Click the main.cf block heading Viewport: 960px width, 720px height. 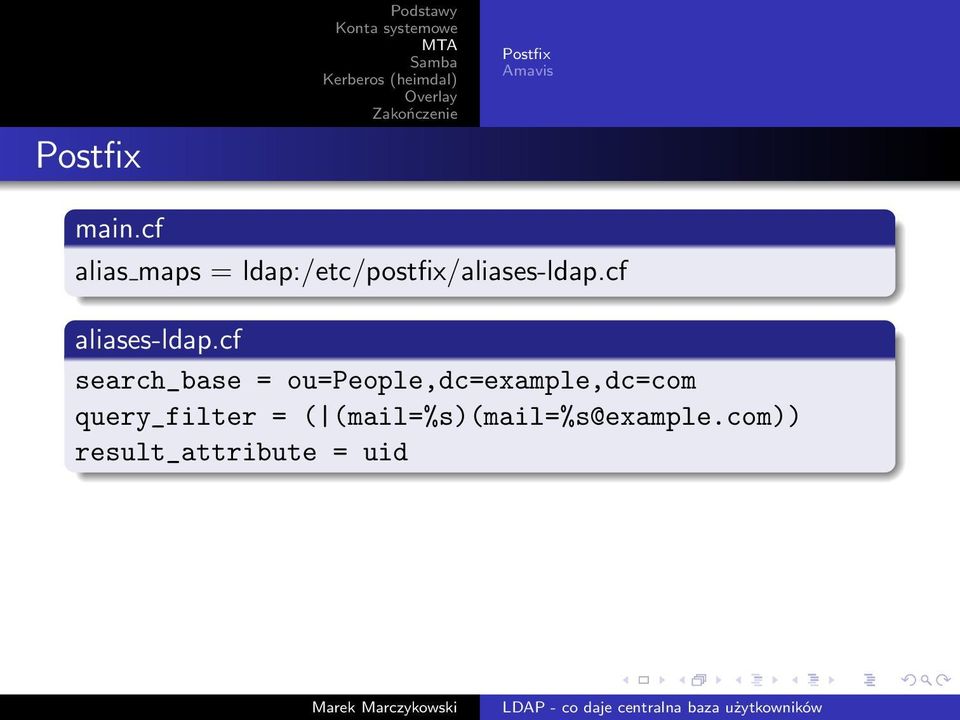(x=119, y=229)
